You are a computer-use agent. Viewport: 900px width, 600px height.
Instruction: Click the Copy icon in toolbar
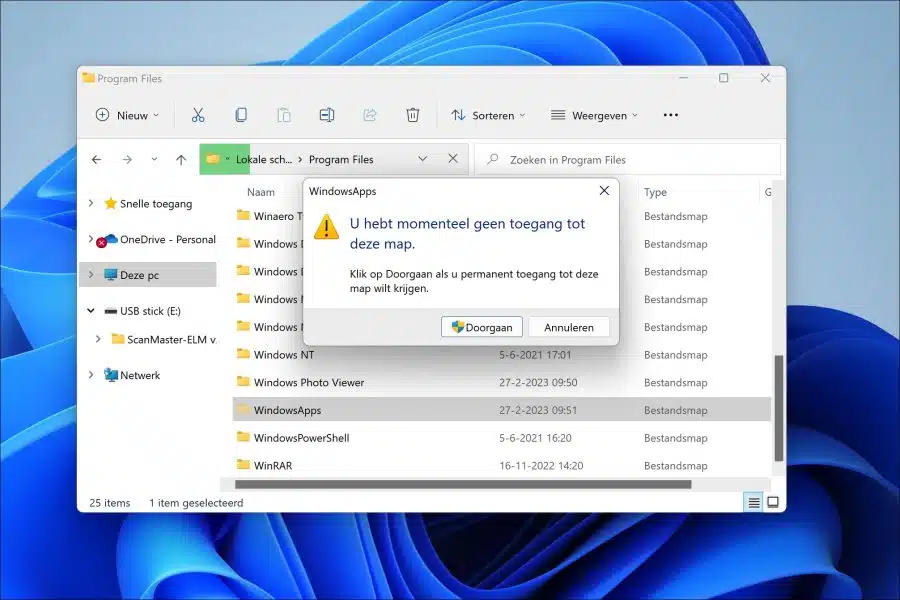[x=241, y=115]
